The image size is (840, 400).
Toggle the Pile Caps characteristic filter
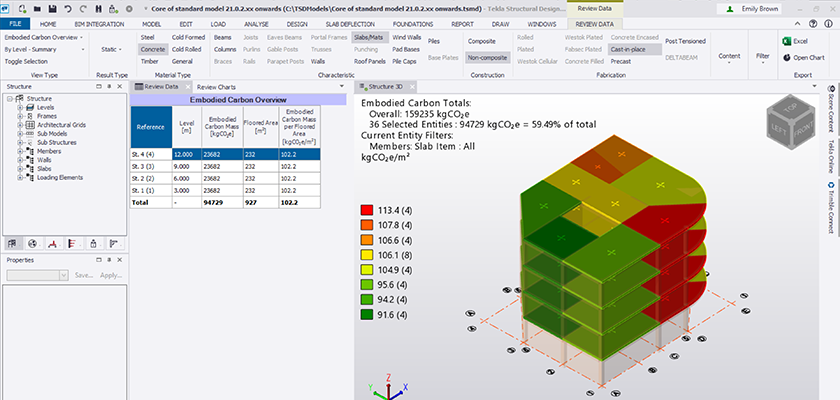pos(404,61)
